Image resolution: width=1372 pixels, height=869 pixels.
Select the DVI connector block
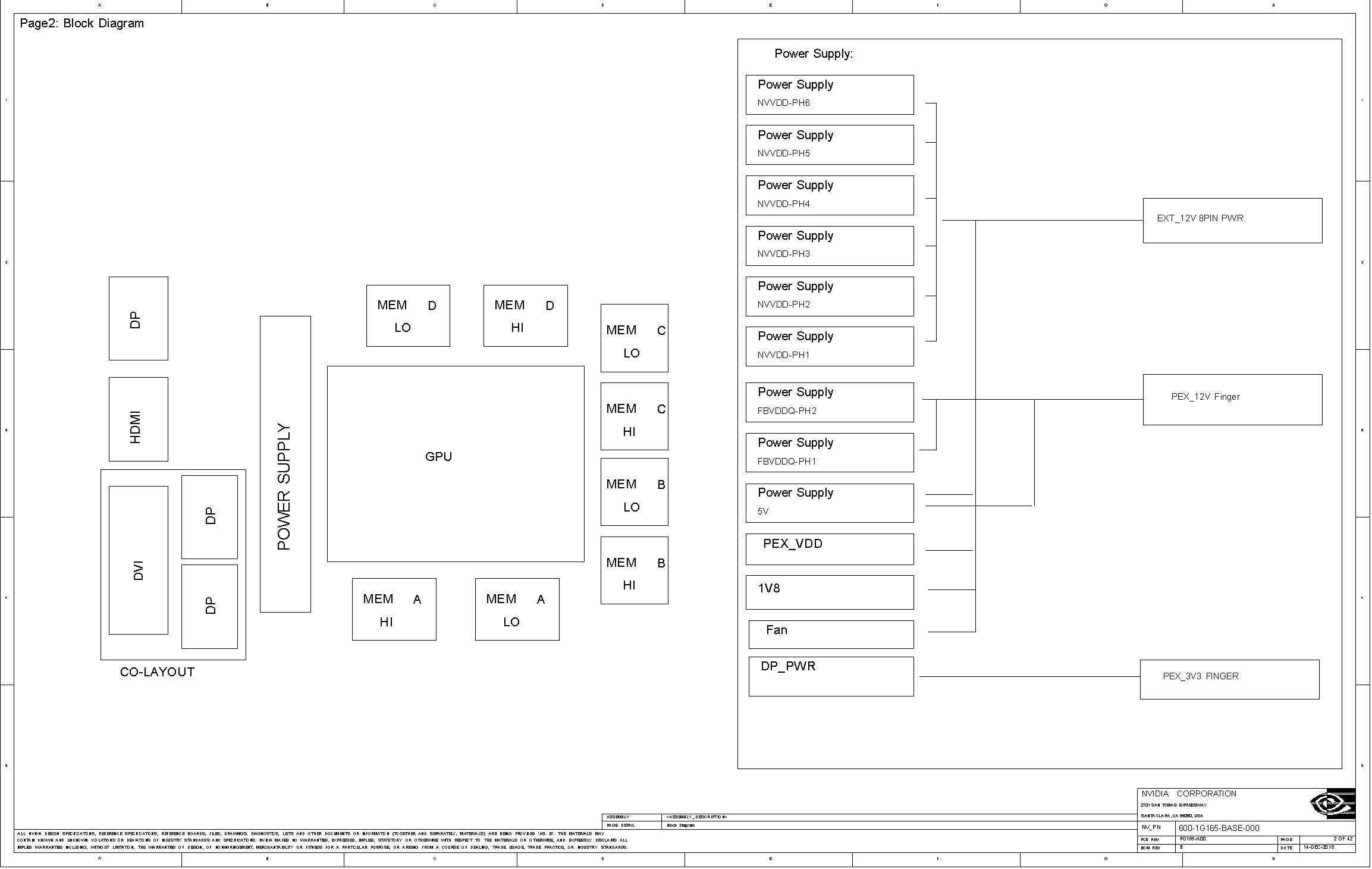click(139, 560)
